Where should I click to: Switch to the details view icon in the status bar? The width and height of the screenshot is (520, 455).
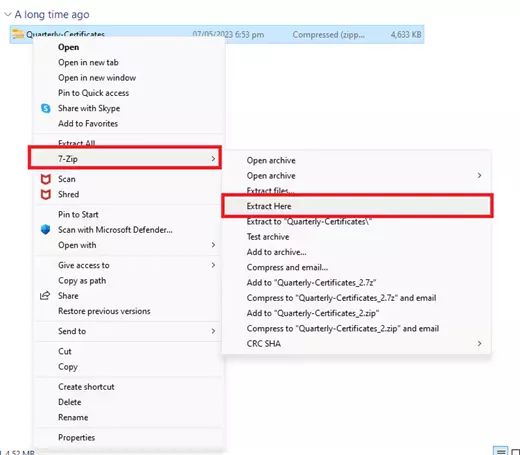click(x=501, y=451)
